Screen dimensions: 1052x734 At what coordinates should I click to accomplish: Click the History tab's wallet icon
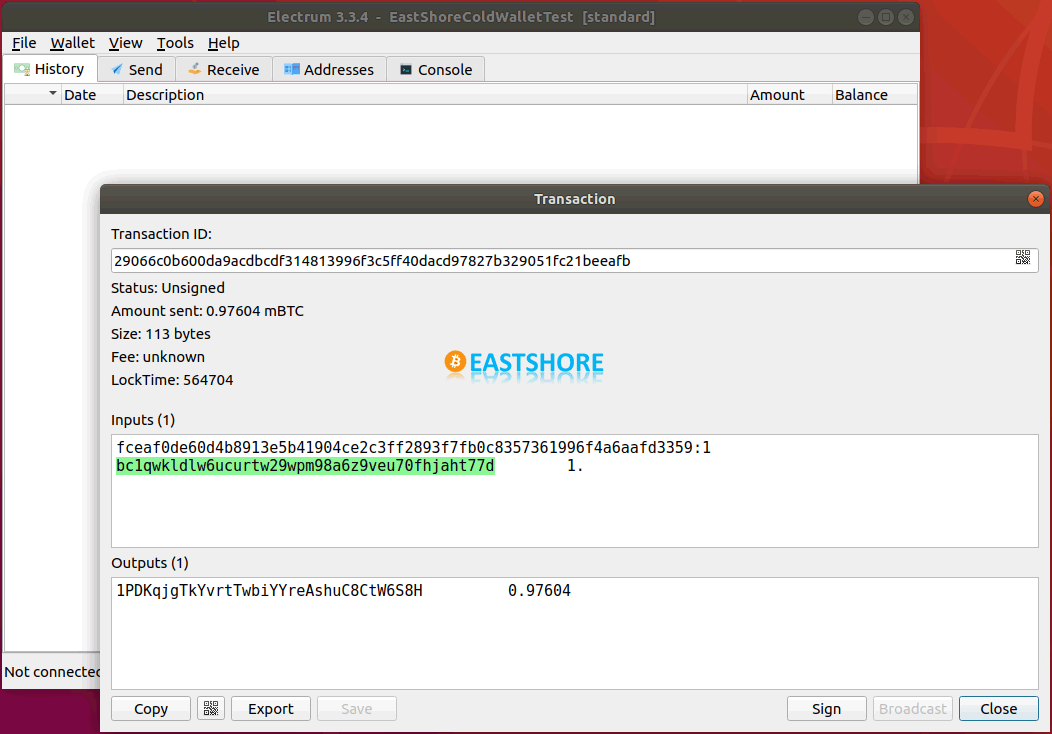pyautogui.click(x=22, y=69)
